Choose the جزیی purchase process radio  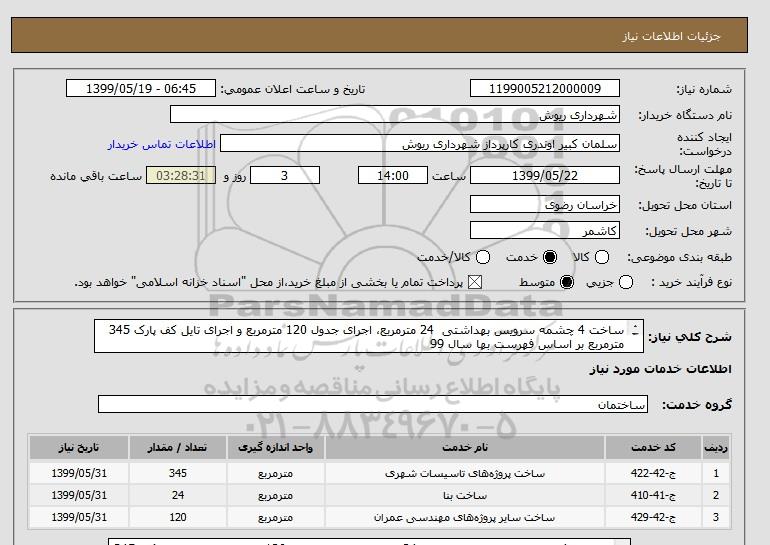point(626,282)
